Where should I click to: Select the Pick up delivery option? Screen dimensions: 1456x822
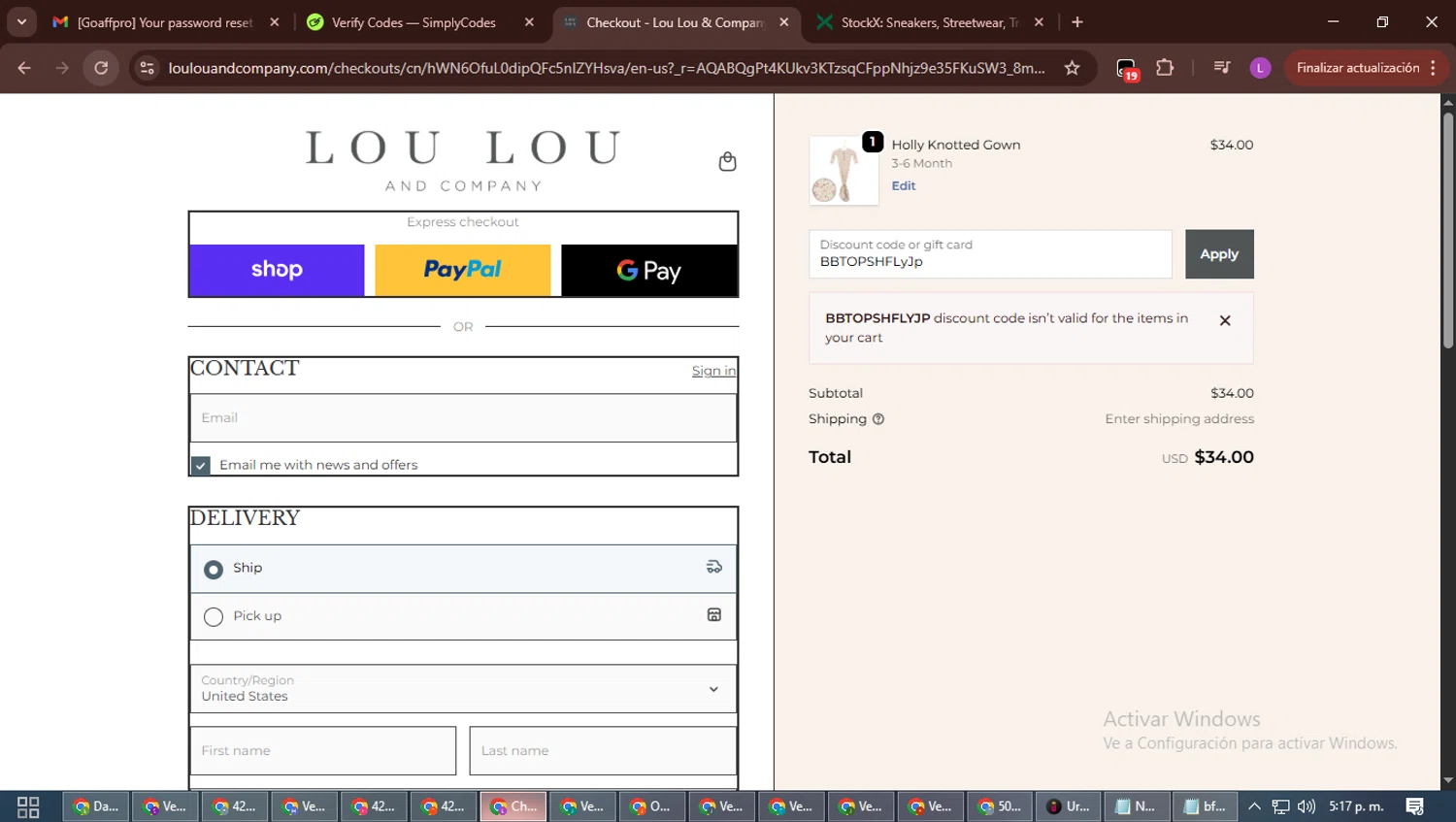click(x=214, y=616)
